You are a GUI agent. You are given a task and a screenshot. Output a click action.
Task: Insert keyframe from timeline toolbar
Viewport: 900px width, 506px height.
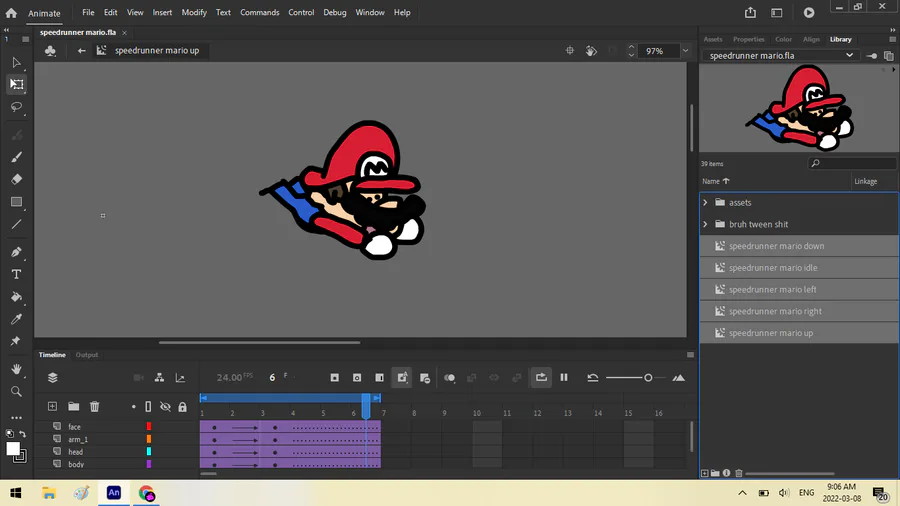[335, 377]
